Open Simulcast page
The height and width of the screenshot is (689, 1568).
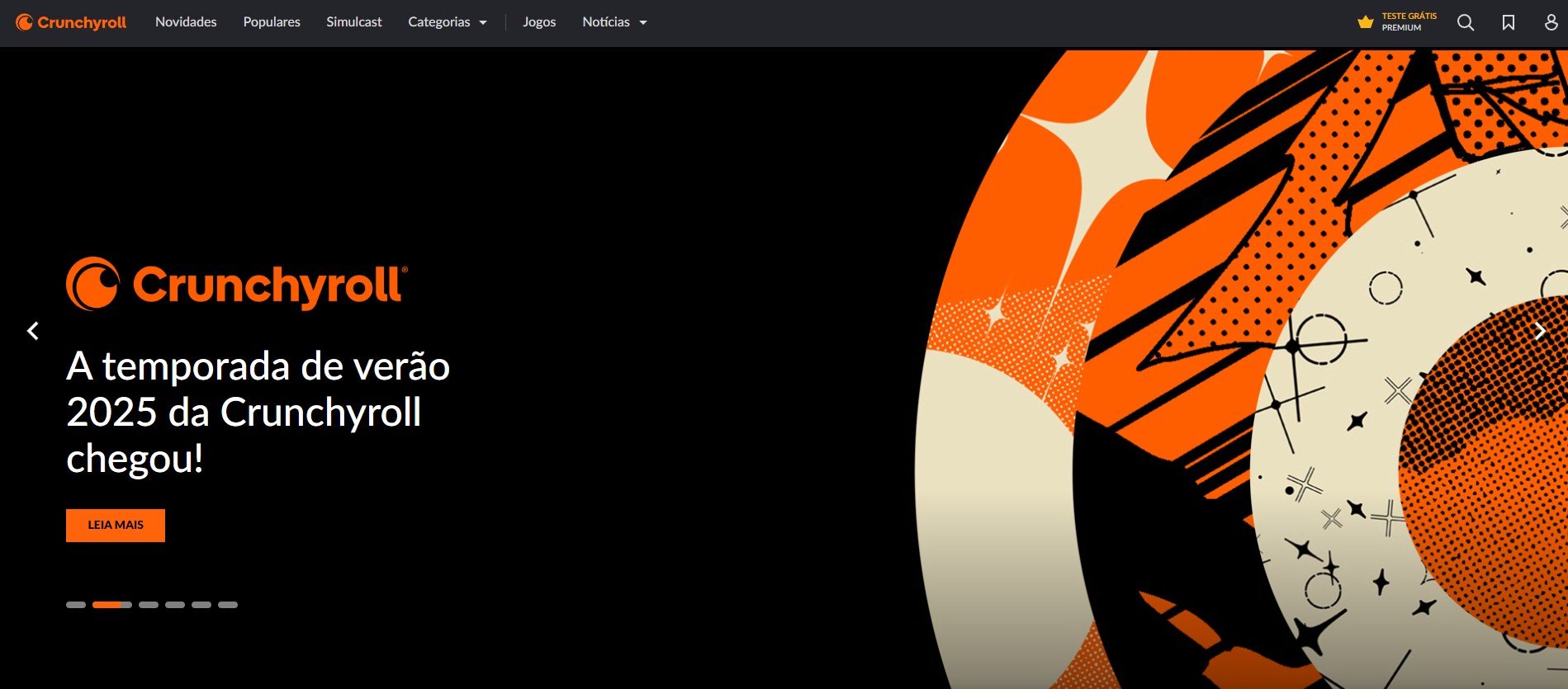click(354, 22)
